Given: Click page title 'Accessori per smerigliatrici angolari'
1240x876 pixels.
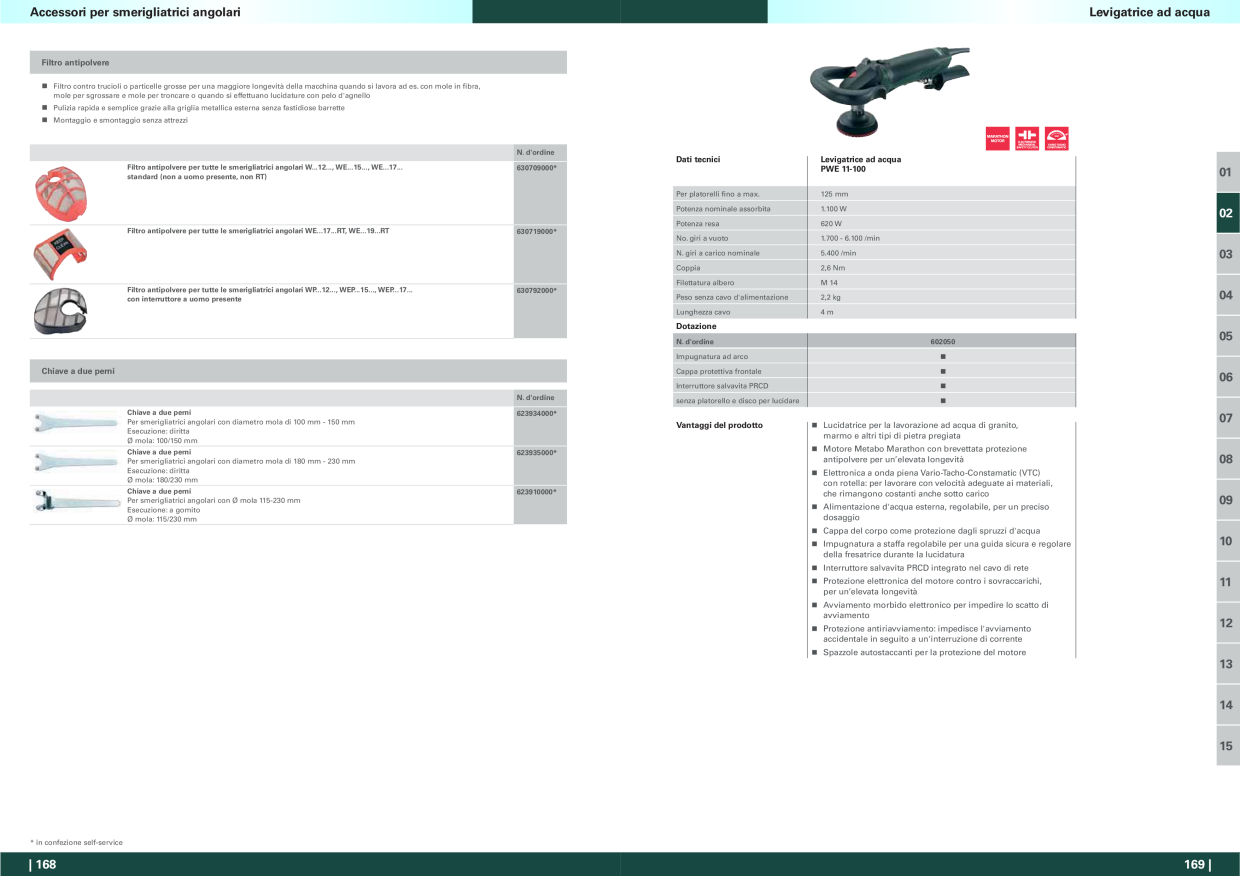Looking at the screenshot, I should (136, 12).
